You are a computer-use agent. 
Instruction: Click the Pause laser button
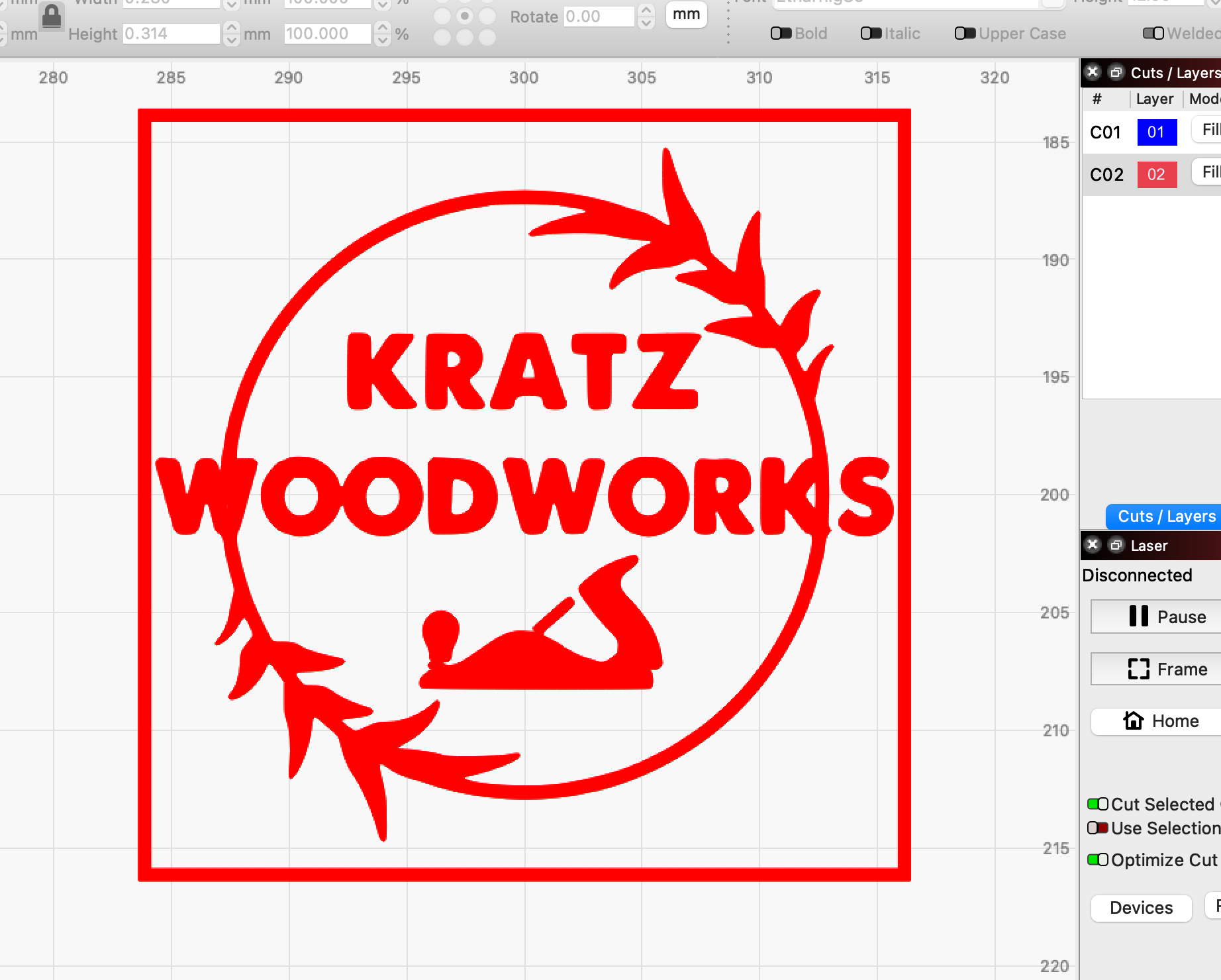1155,616
